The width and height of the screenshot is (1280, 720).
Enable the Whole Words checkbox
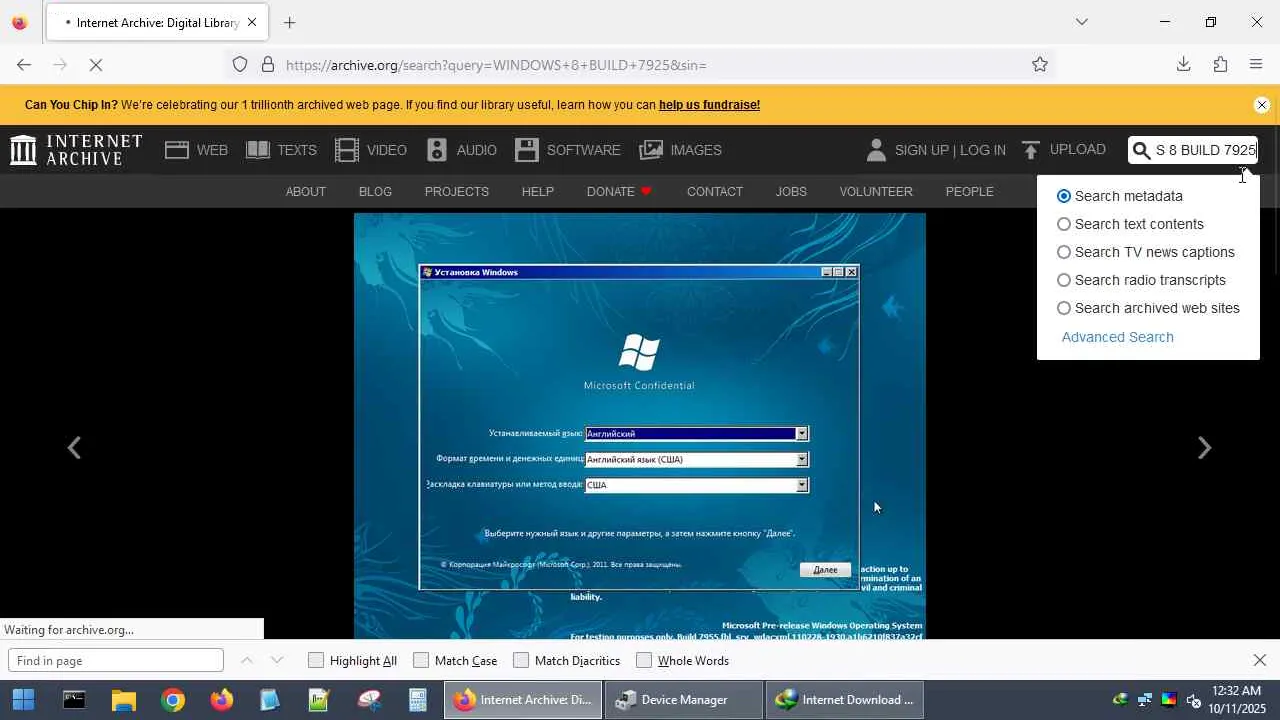point(644,660)
